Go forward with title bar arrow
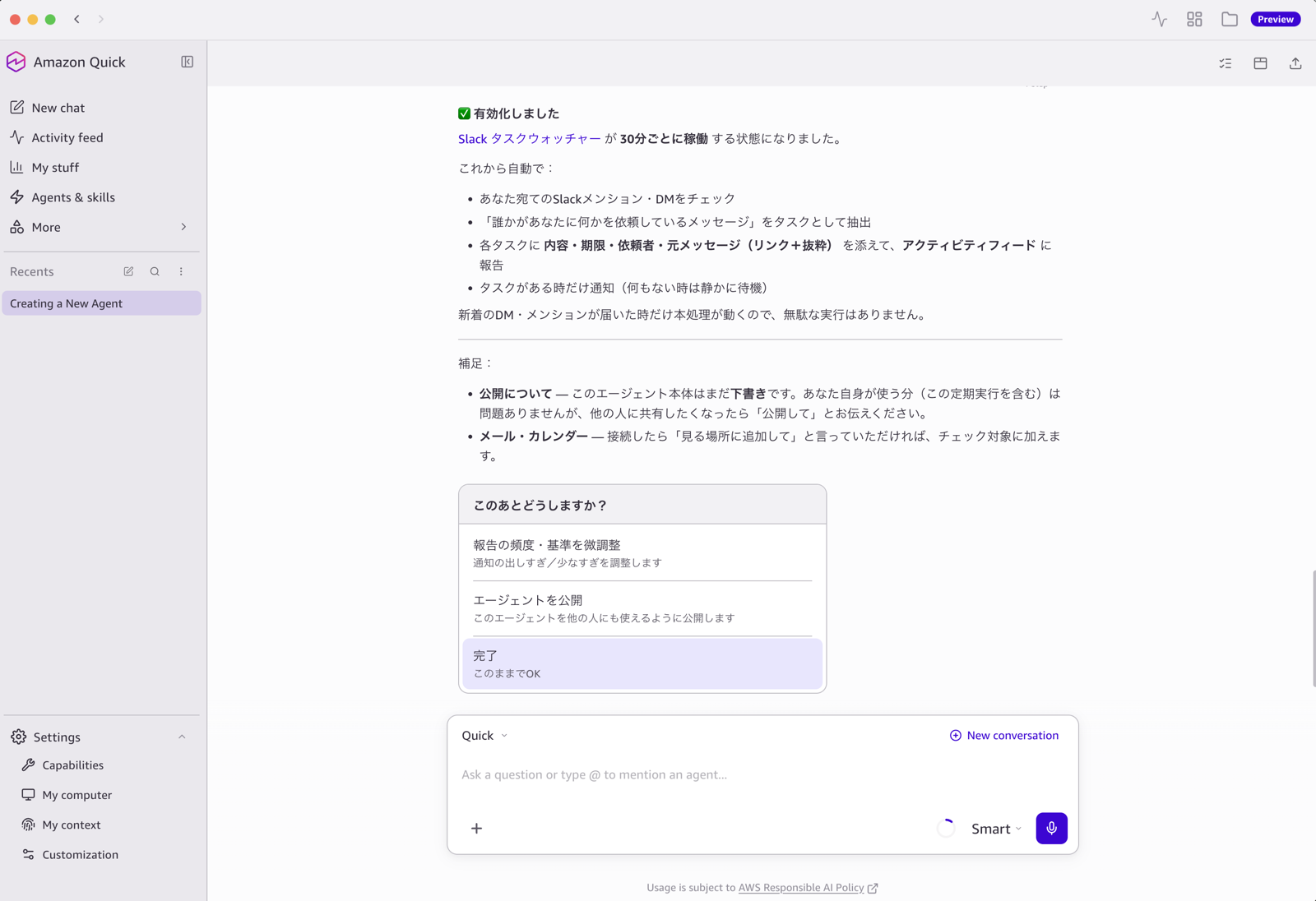 tap(101, 19)
